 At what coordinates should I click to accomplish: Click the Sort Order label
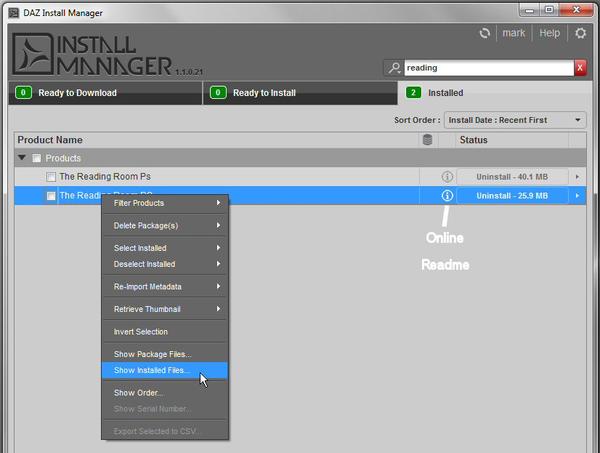(x=417, y=120)
